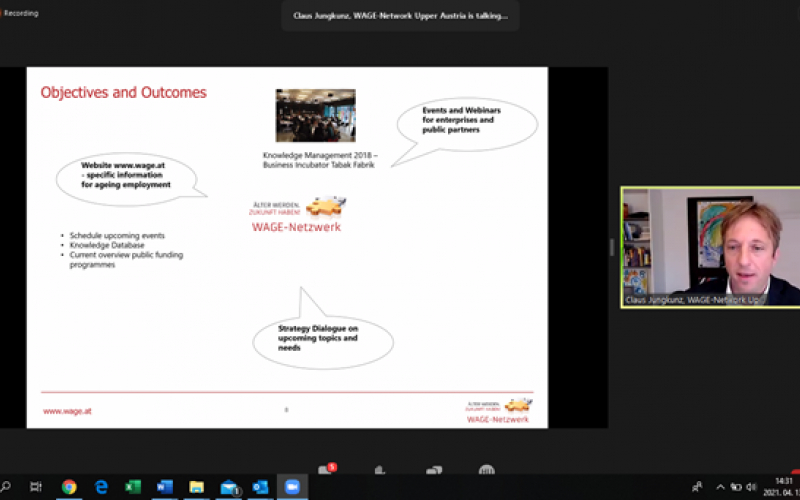Click the central WAGE-Netzwerk logo
Image resolution: width=800 pixels, height=500 pixels.
point(297,214)
